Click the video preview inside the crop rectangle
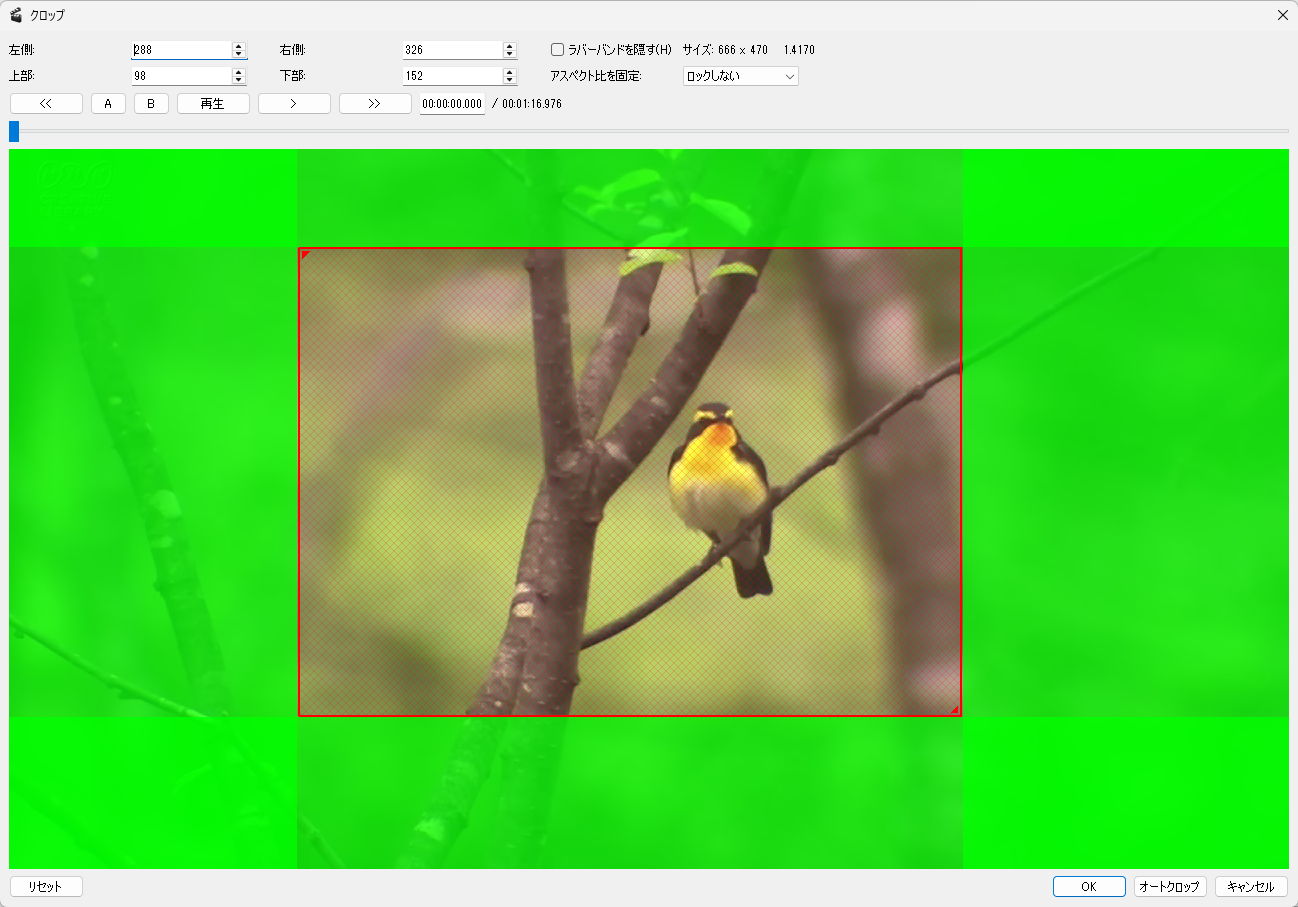 click(630, 482)
